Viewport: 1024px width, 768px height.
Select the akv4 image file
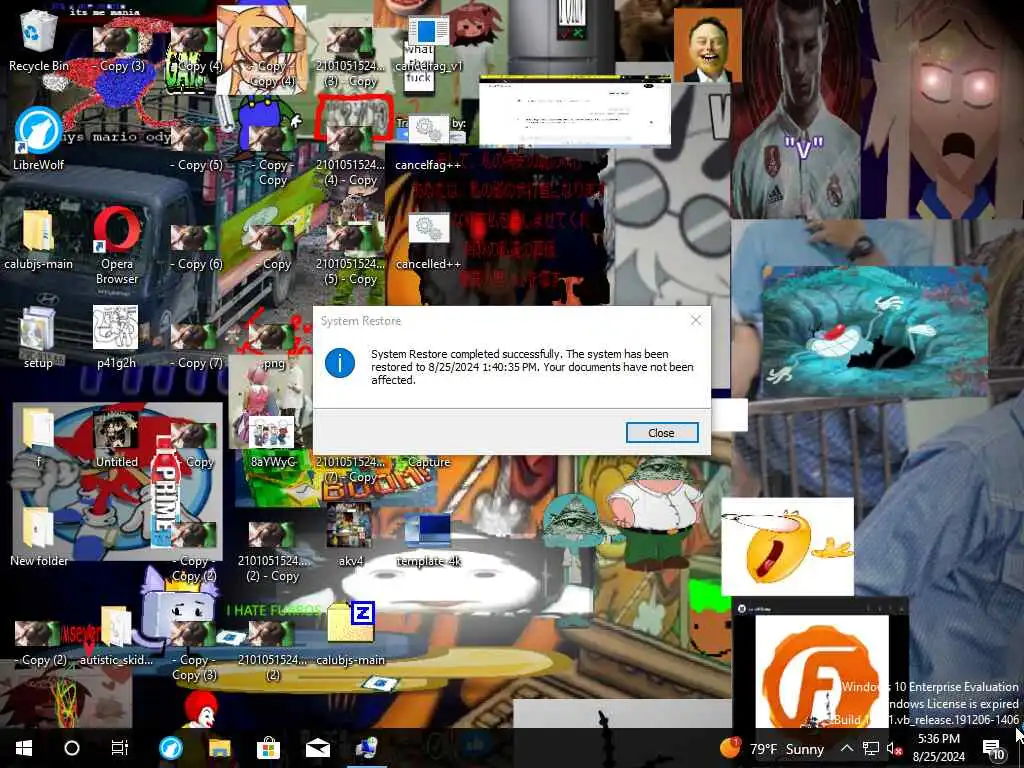coord(350,536)
